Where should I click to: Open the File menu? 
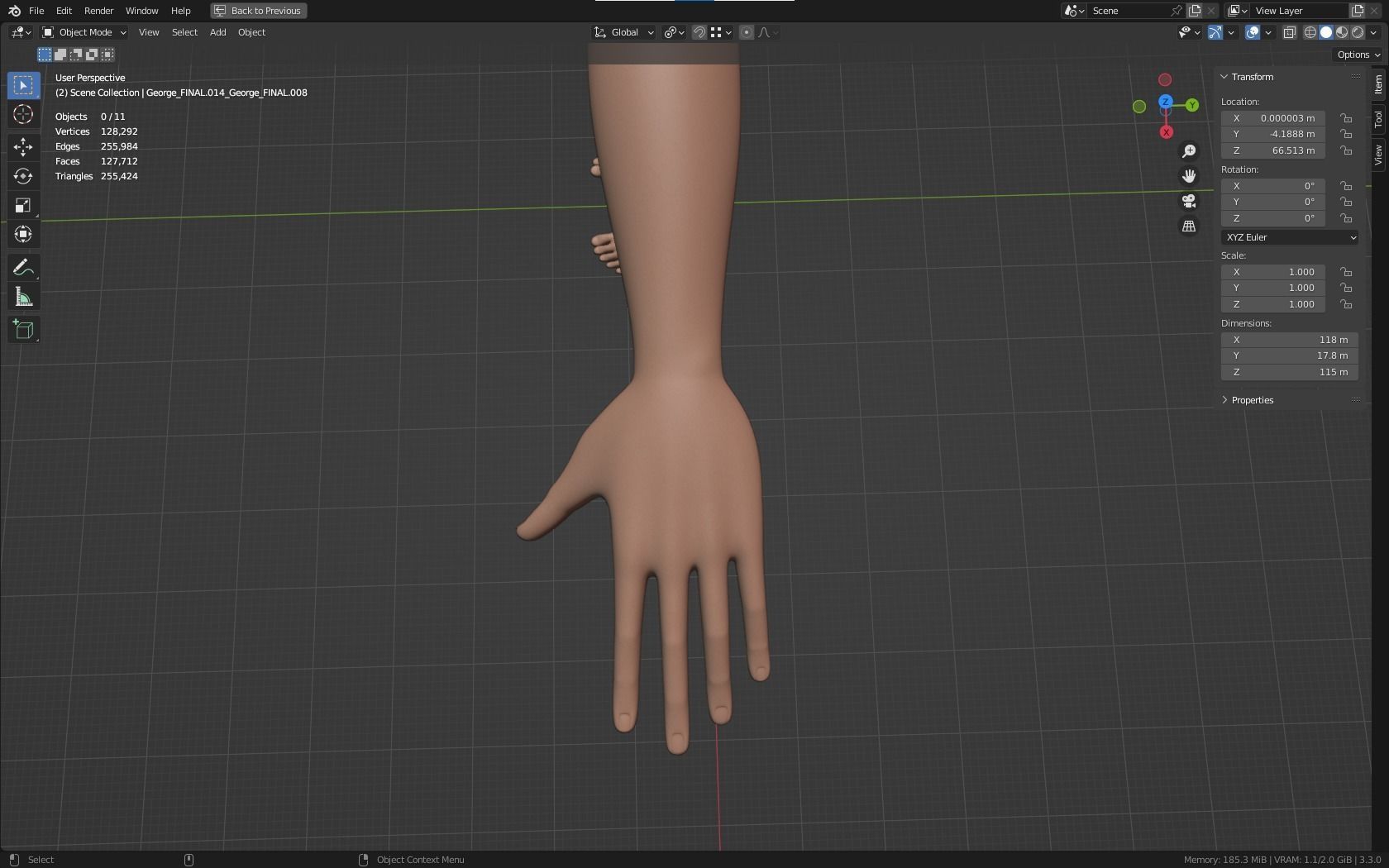pyautogui.click(x=36, y=11)
